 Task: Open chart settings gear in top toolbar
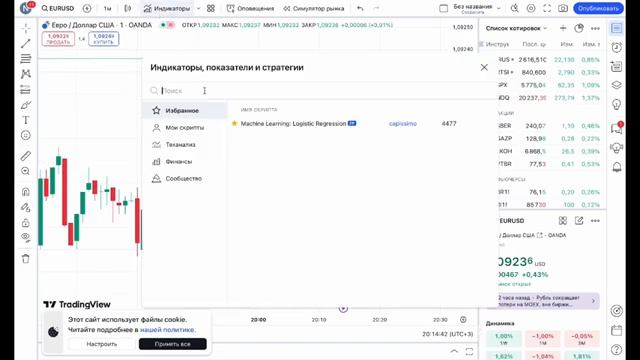(531, 8)
